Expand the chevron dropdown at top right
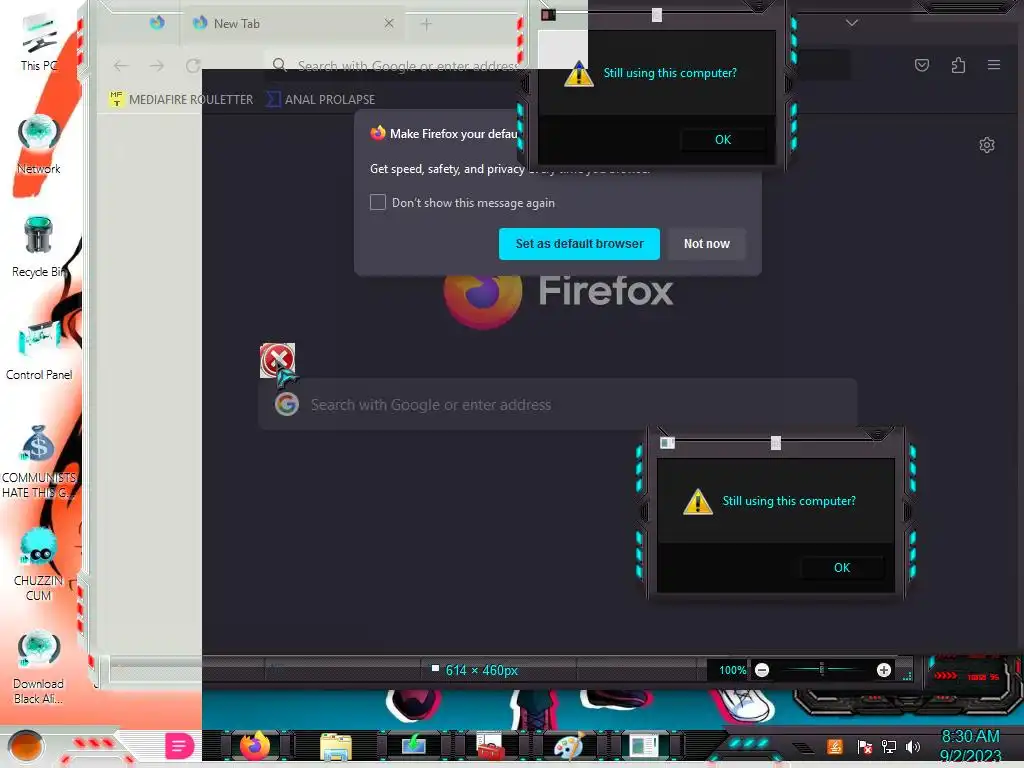This screenshot has height=768, width=1024. click(x=852, y=23)
